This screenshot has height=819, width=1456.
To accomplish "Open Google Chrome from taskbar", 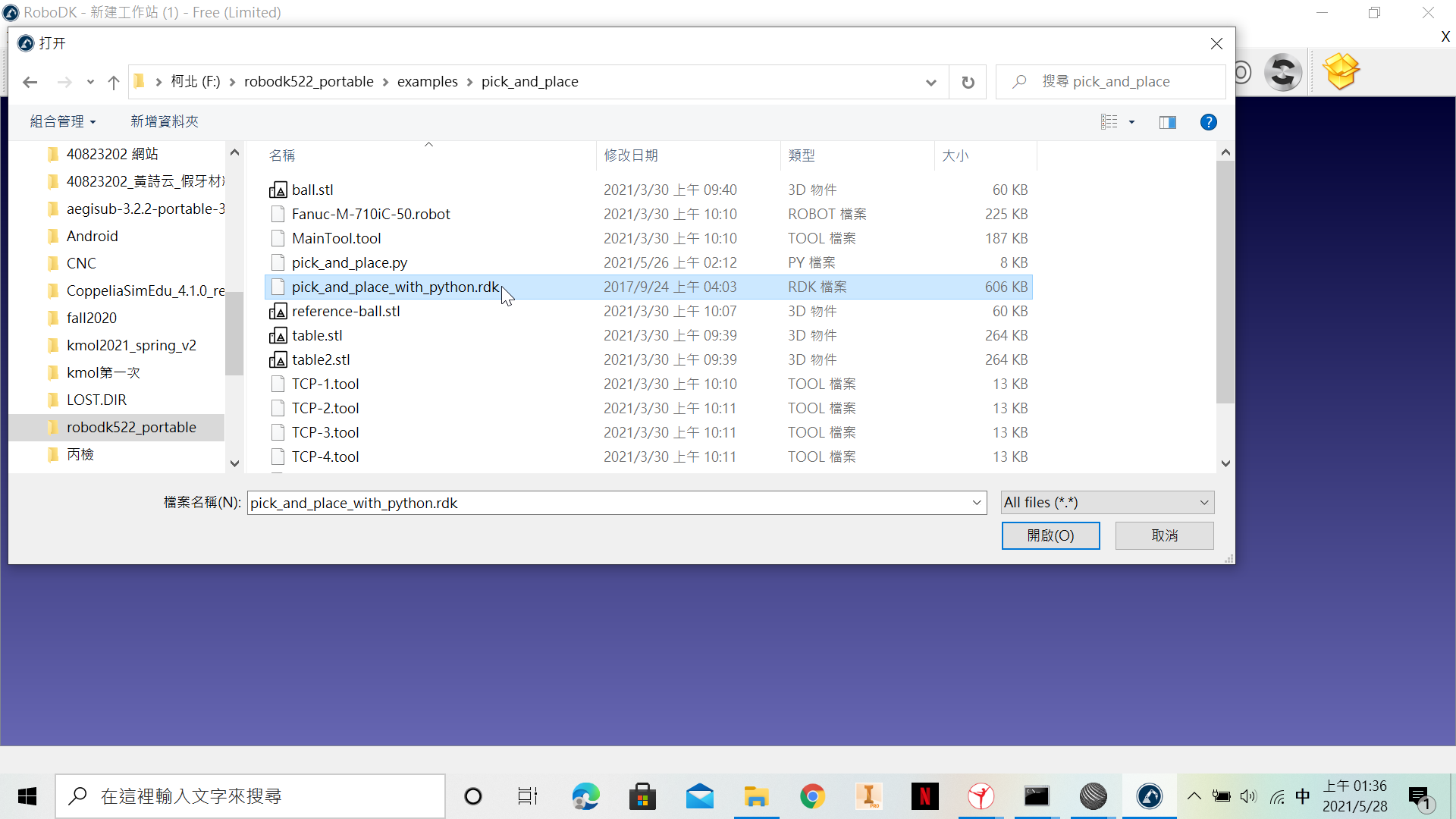I will pyautogui.click(x=812, y=796).
